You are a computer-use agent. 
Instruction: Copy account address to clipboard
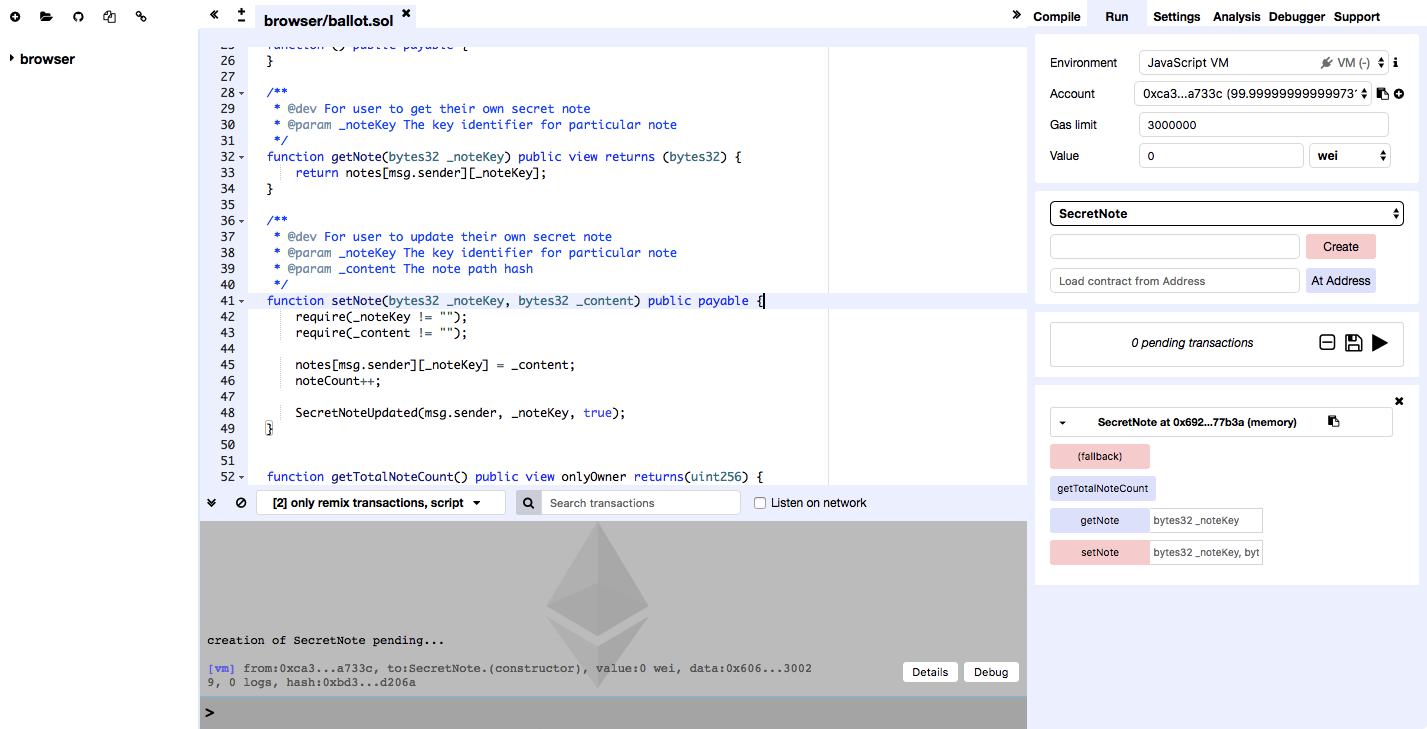coord(1382,94)
